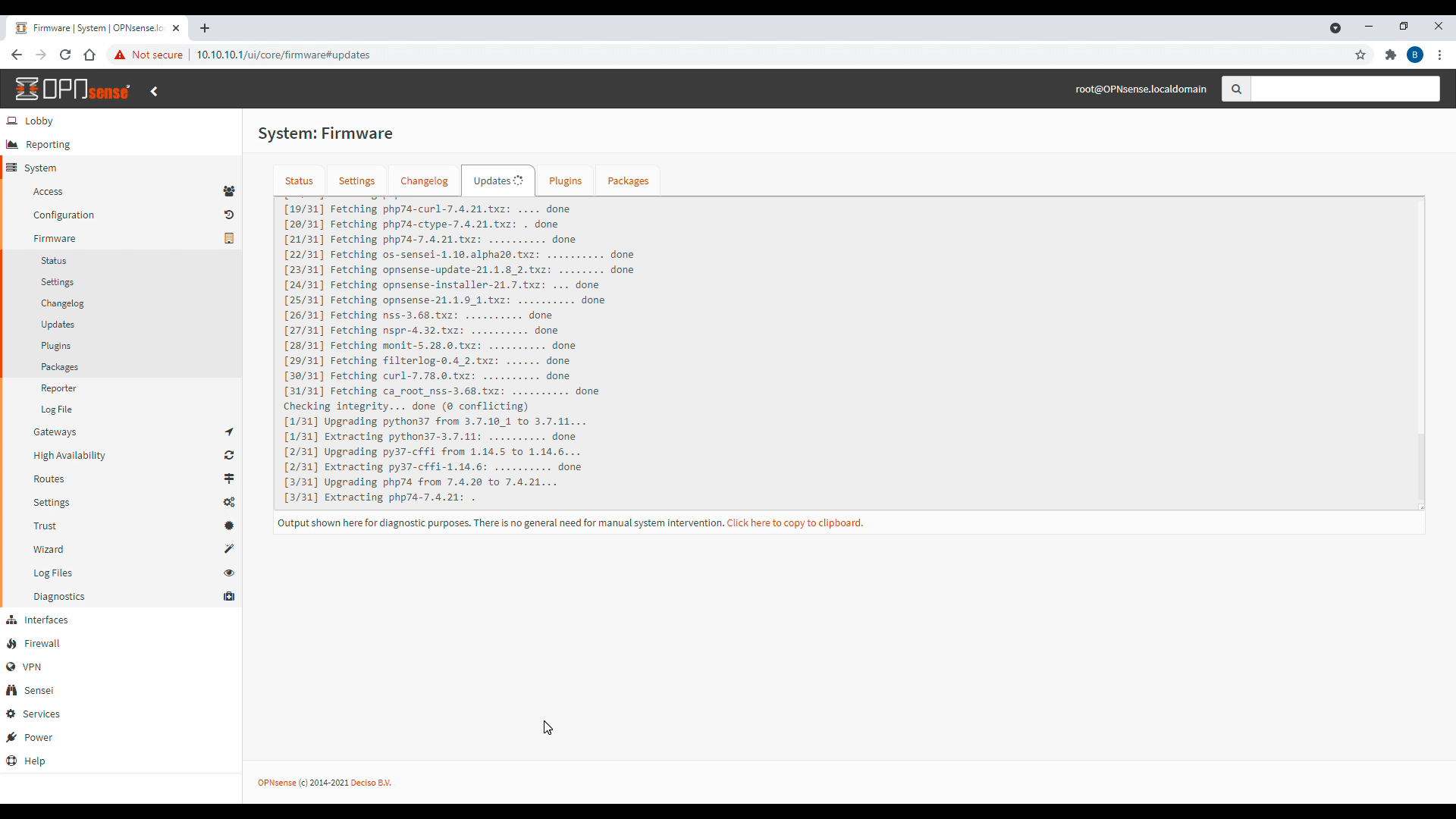
Task: Click Services gear icon
Action: point(11,714)
